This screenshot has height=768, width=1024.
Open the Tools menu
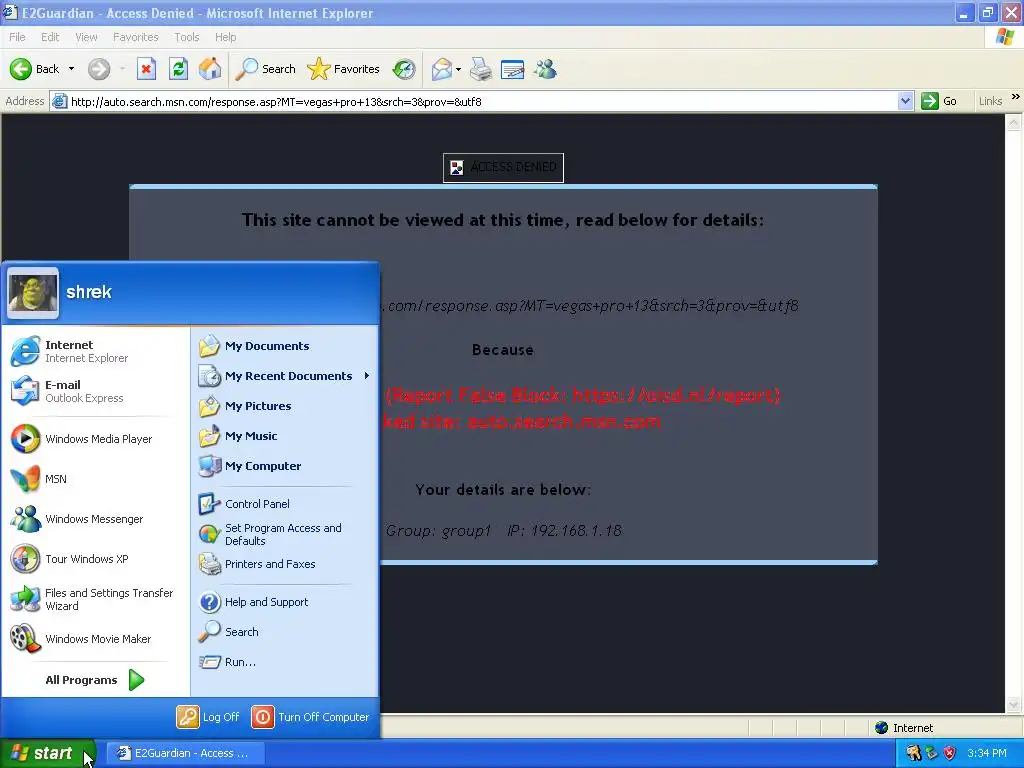pos(187,37)
